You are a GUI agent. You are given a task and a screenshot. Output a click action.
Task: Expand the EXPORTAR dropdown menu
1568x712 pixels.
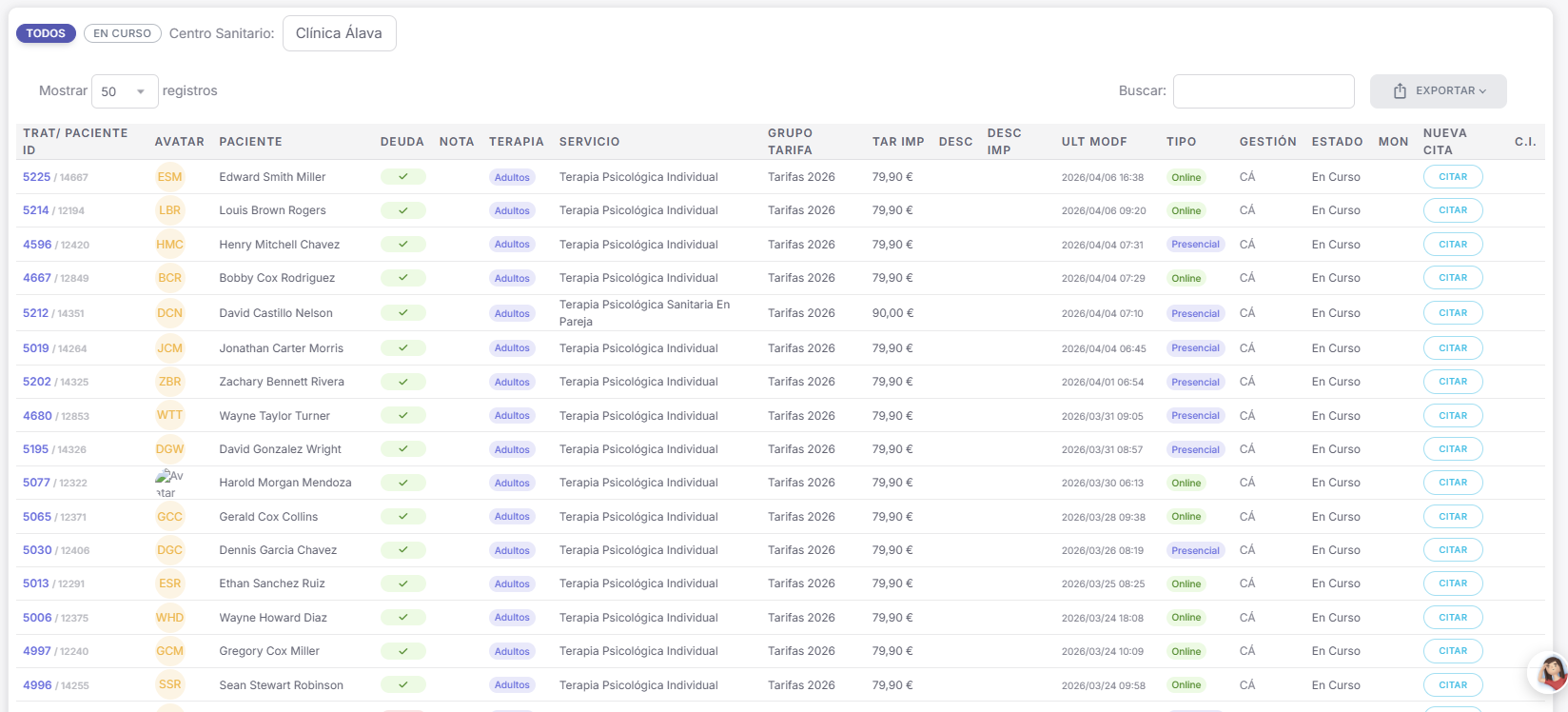tap(1438, 91)
